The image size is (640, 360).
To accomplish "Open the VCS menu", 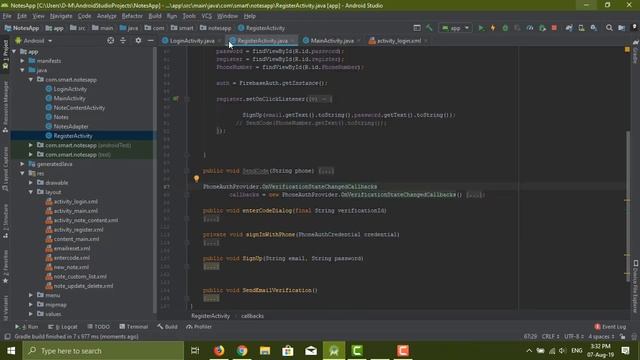I will pyautogui.click(x=207, y=16).
